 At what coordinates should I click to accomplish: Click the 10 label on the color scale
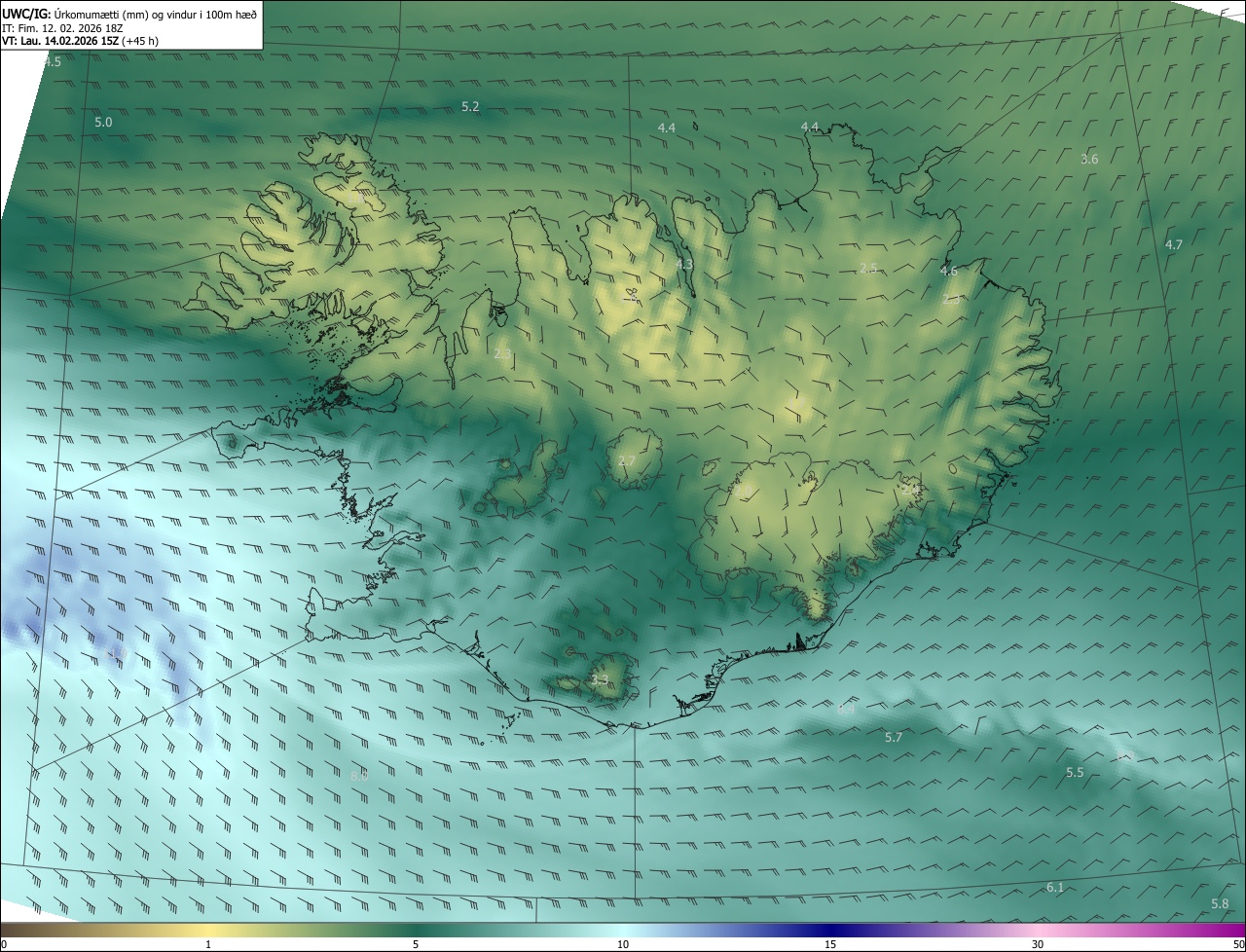pos(623,944)
